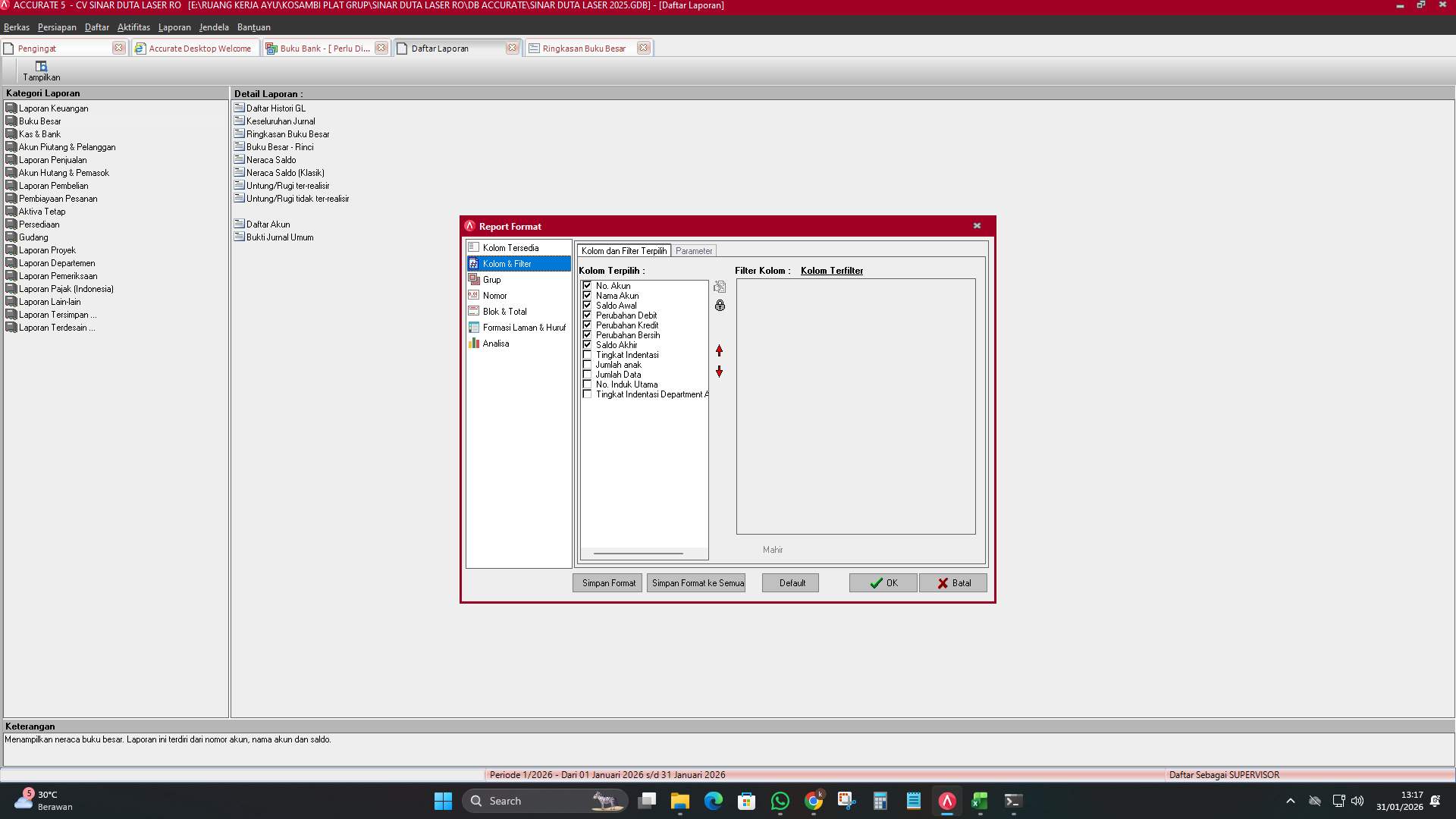
Task: Select the Nomor formatting section
Action: coord(494,295)
